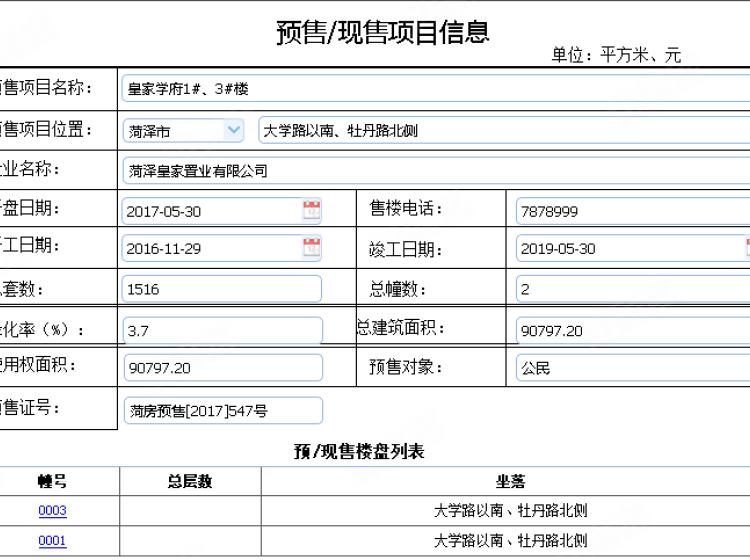The width and height of the screenshot is (750, 560).
Task: Click the project name field 皇家学府1#、3#楼
Action: point(430,88)
